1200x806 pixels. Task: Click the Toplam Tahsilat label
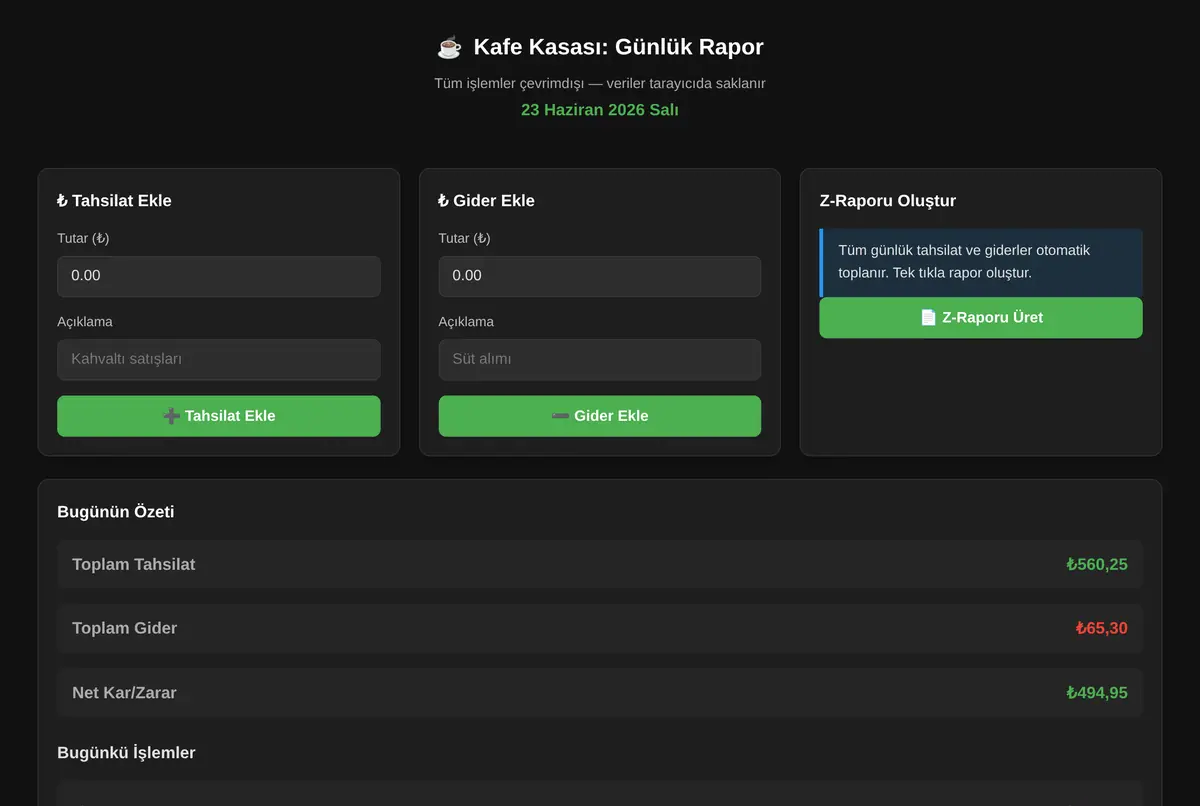pos(134,565)
